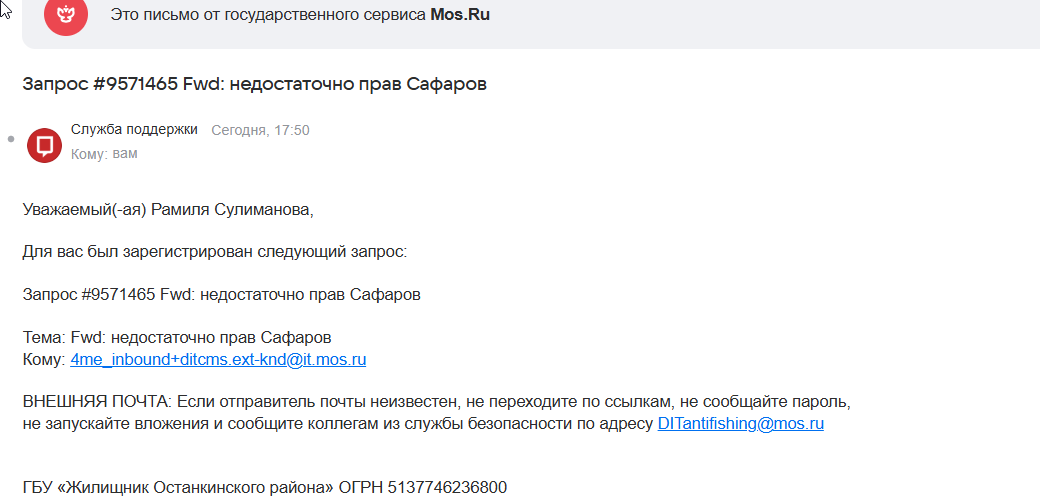Open the 4me_inbound+ditcms.ext-knd@it.mos.ru email link
The height and width of the screenshot is (499, 1040).
click(218, 360)
